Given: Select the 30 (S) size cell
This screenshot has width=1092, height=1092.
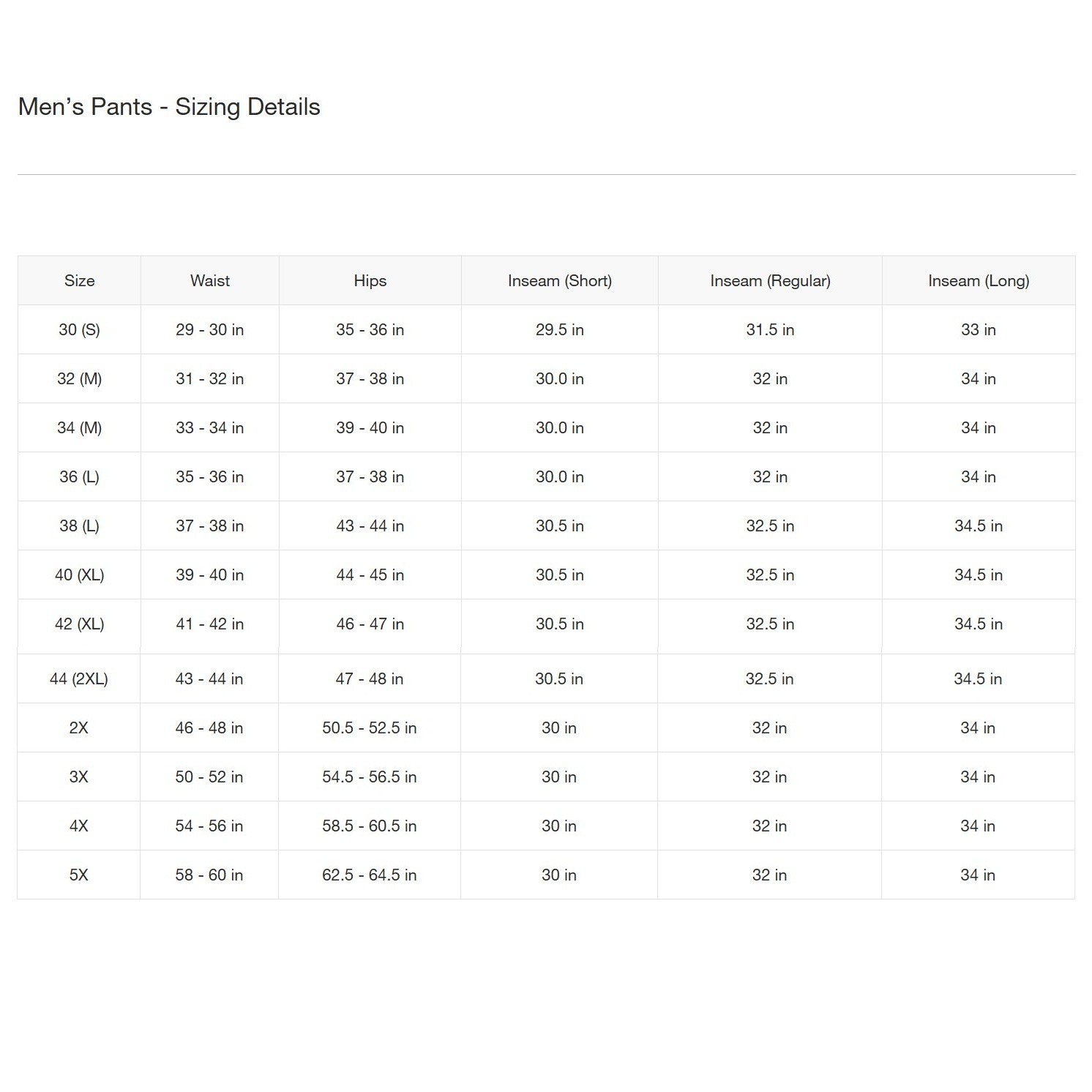Looking at the screenshot, I should click(79, 329).
